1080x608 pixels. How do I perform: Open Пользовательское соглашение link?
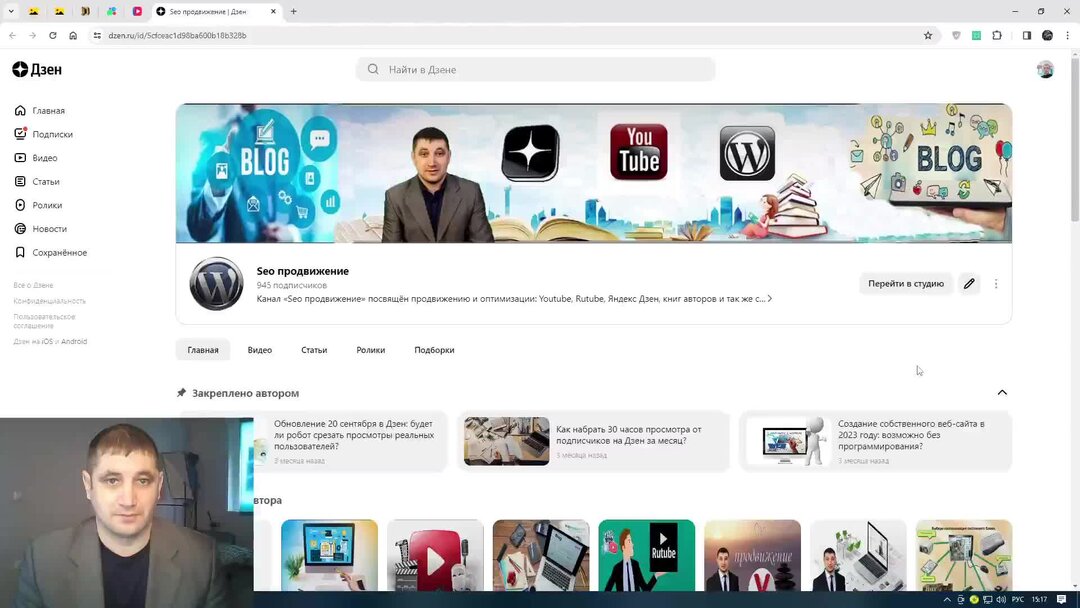coord(44,321)
